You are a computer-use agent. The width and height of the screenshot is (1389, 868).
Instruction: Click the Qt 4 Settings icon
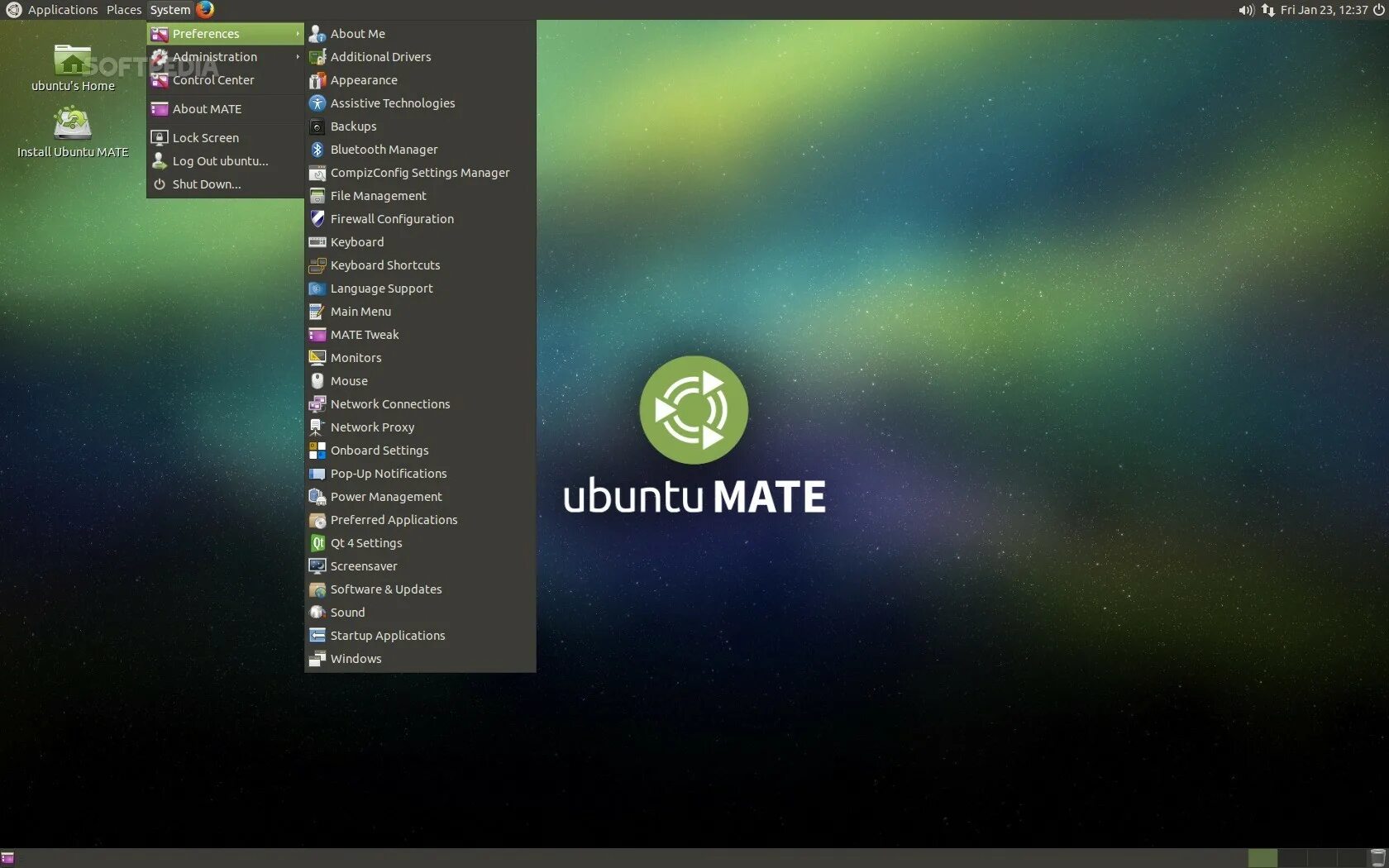point(317,543)
